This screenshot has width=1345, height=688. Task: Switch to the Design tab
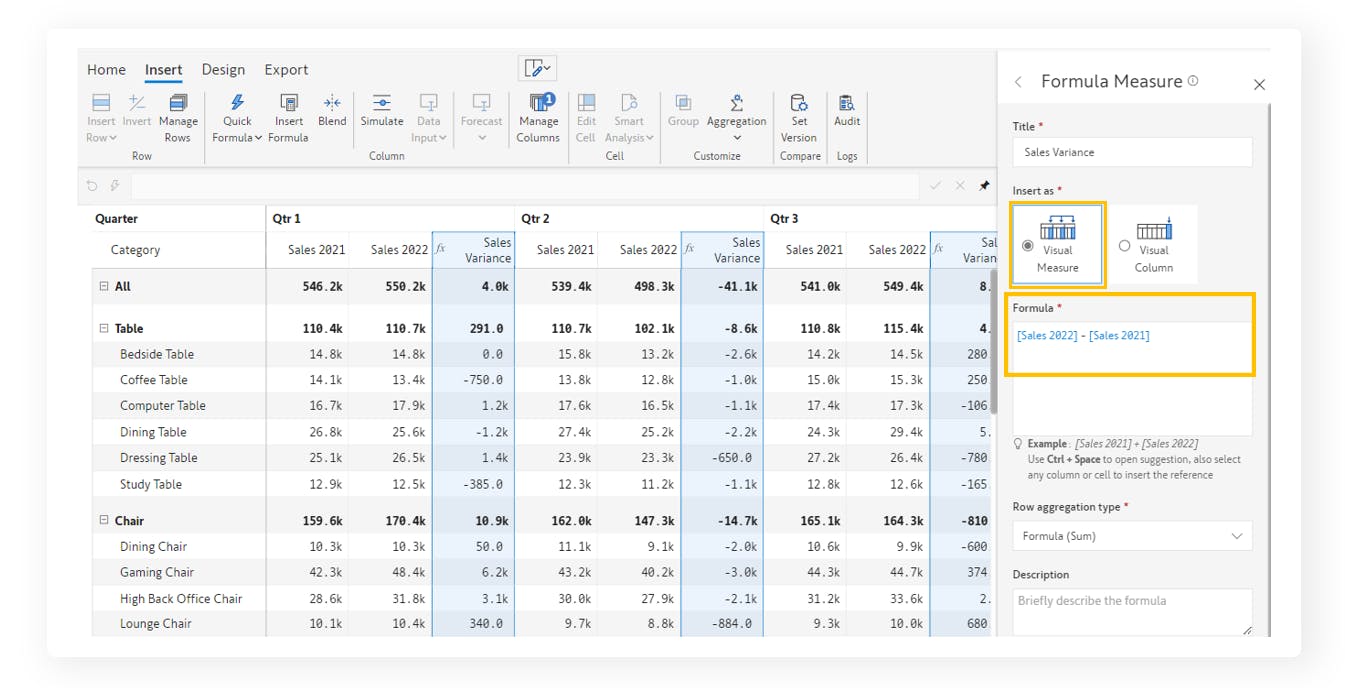[223, 70]
